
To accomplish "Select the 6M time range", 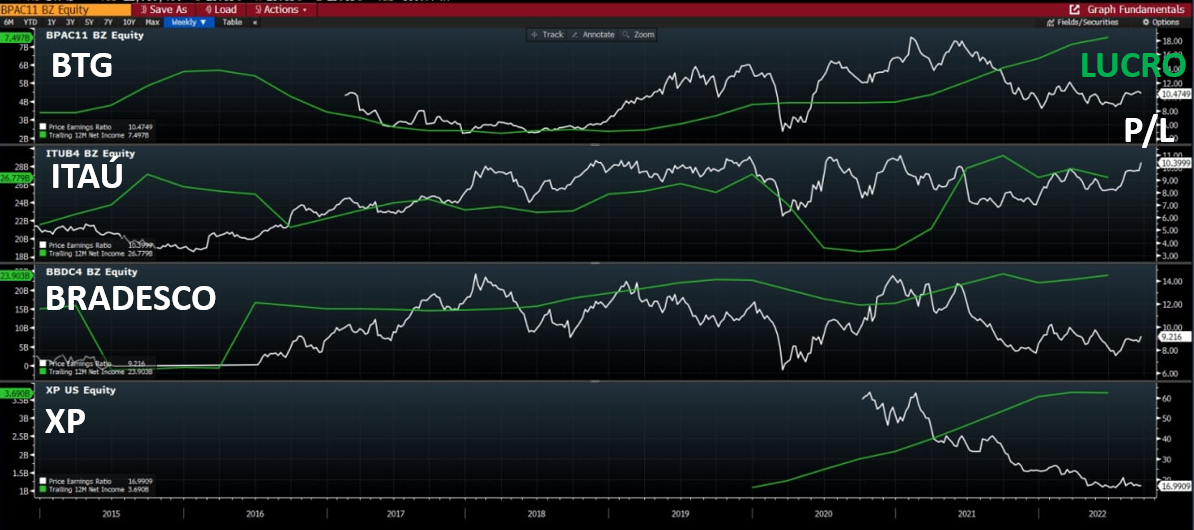I will 9,23.
